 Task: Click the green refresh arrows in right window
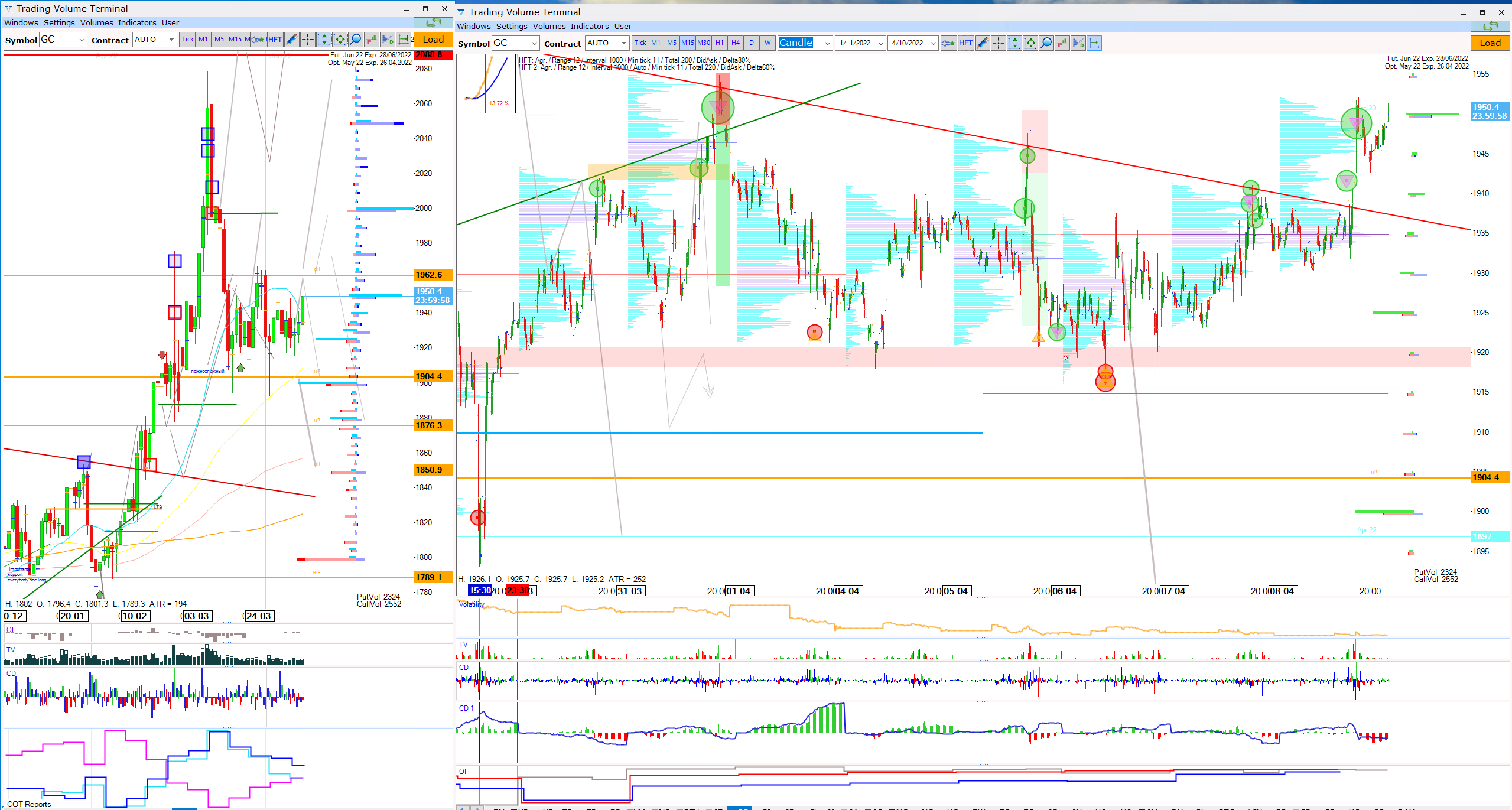tap(1490, 26)
